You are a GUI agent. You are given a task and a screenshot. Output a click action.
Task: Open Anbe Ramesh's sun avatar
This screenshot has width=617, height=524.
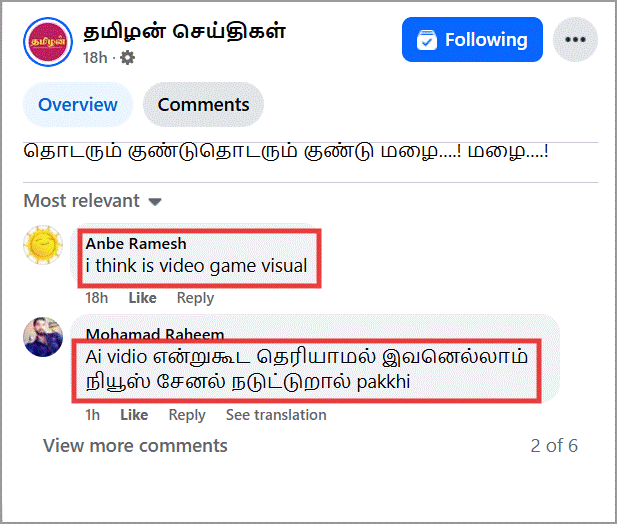[x=43, y=245]
